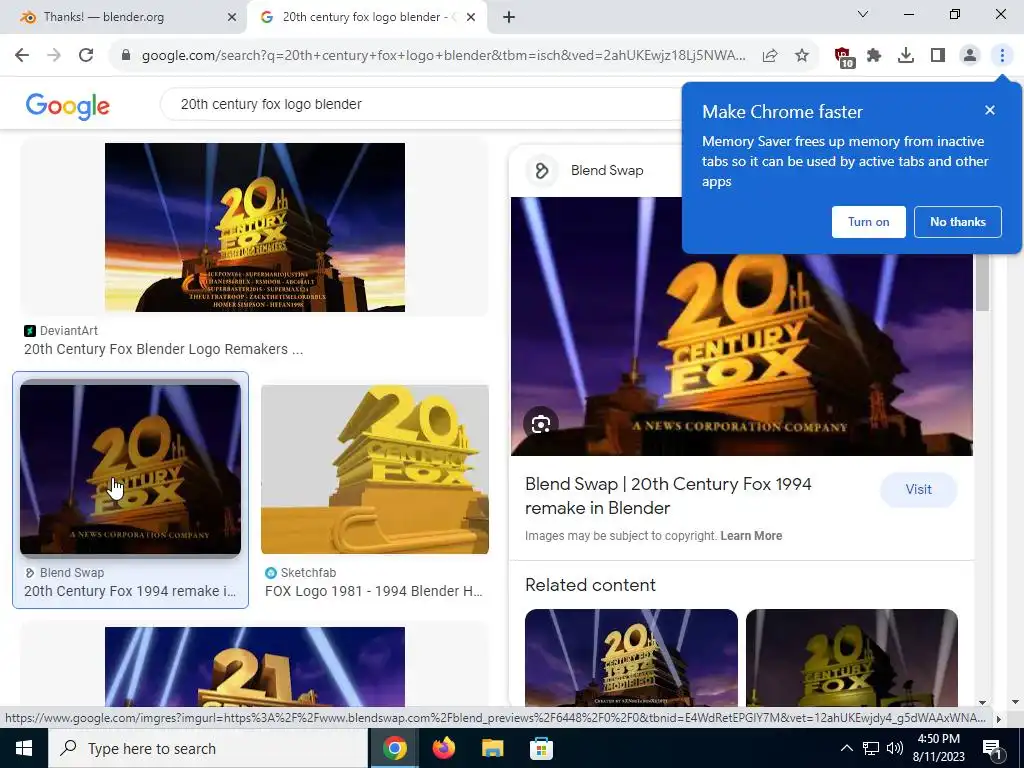The height and width of the screenshot is (768, 1024).
Task: Open the first Related content thumbnail
Action: (x=632, y=658)
